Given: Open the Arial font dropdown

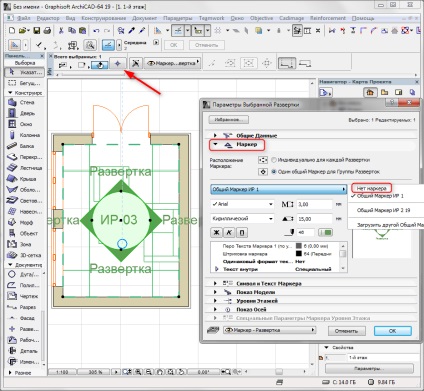Looking at the screenshot, I should (x=242, y=204).
